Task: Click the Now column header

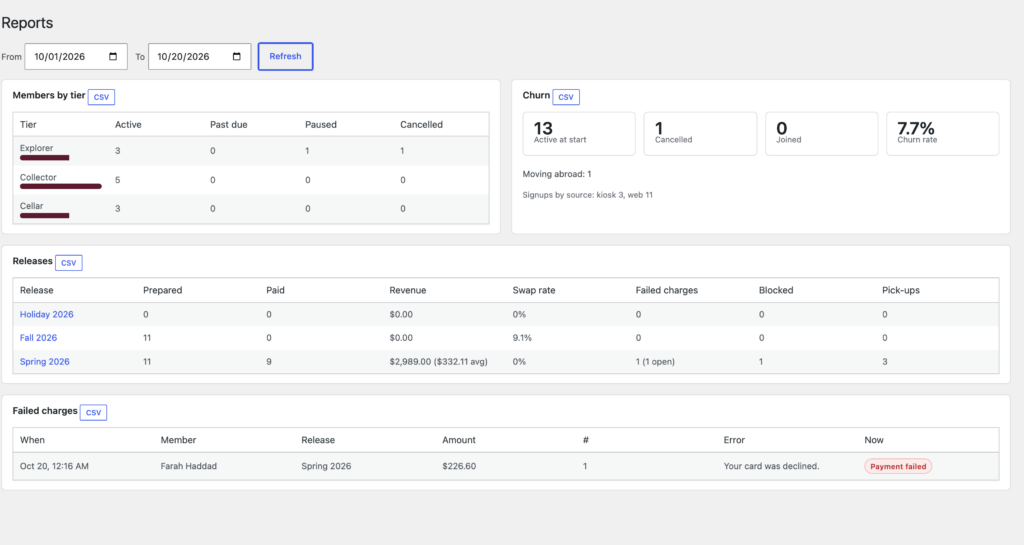Action: coord(874,440)
